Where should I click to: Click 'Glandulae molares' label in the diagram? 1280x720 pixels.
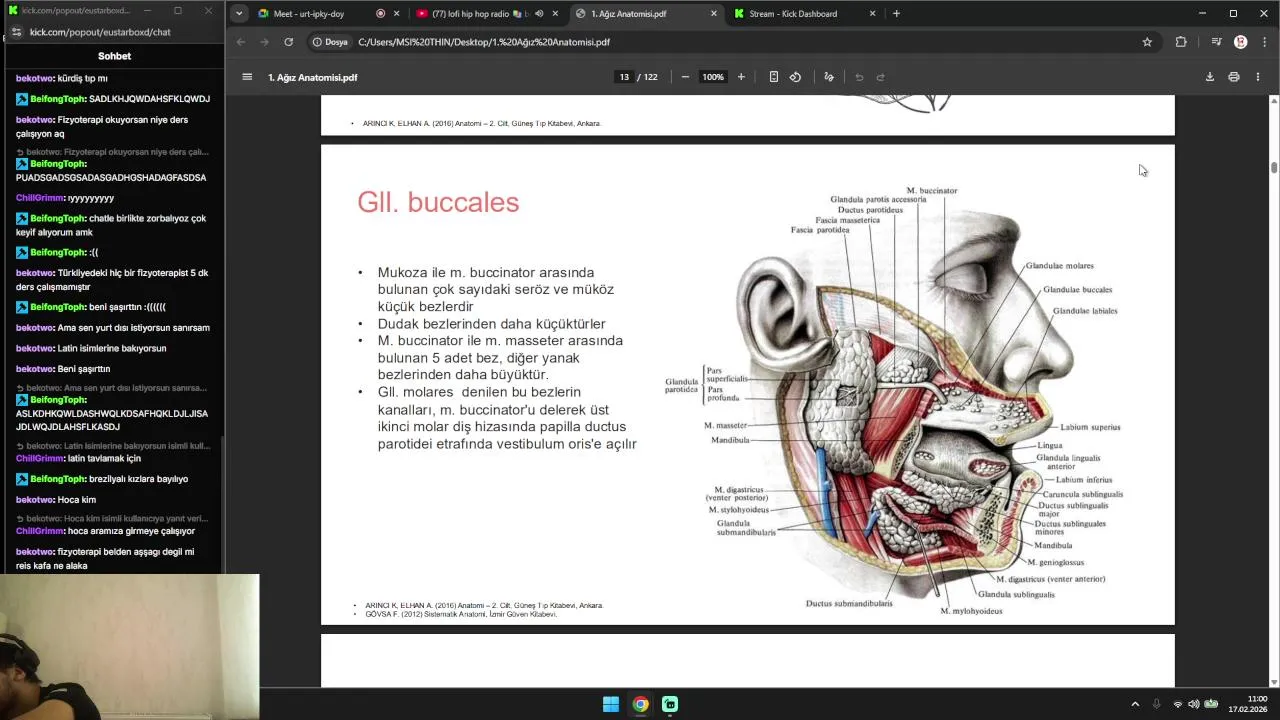click(x=1059, y=266)
